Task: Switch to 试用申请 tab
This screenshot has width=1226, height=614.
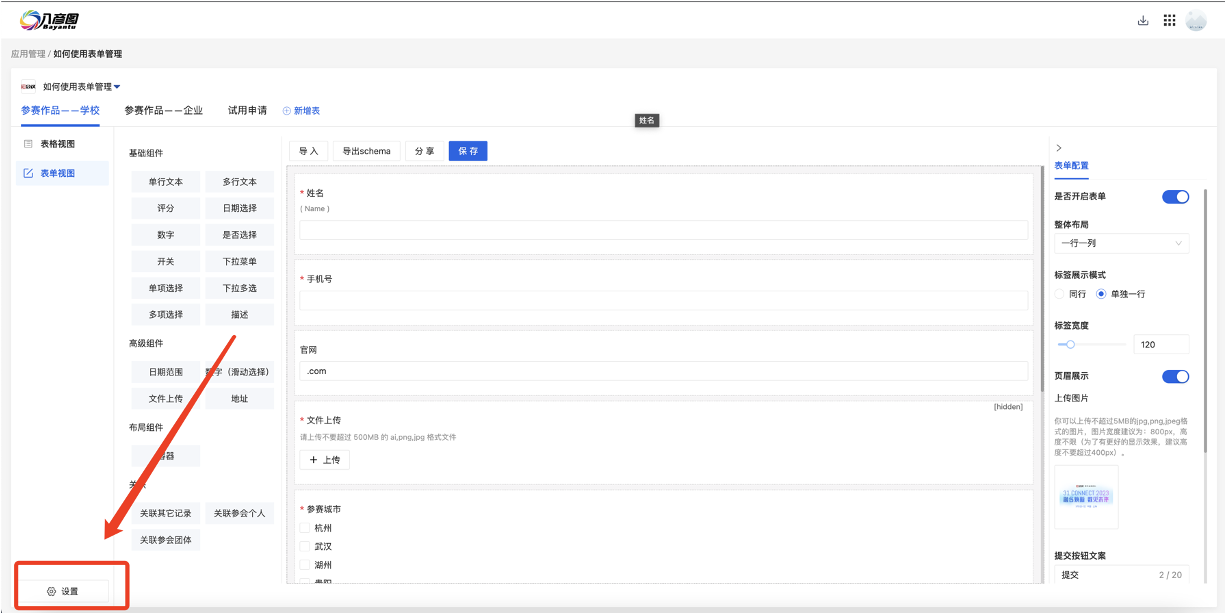Action: [x=247, y=110]
